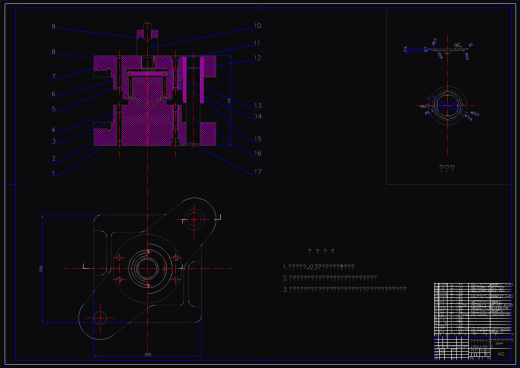Select technical note line 1 containing J23
The width and height of the screenshot is (520, 368).
coord(318,267)
